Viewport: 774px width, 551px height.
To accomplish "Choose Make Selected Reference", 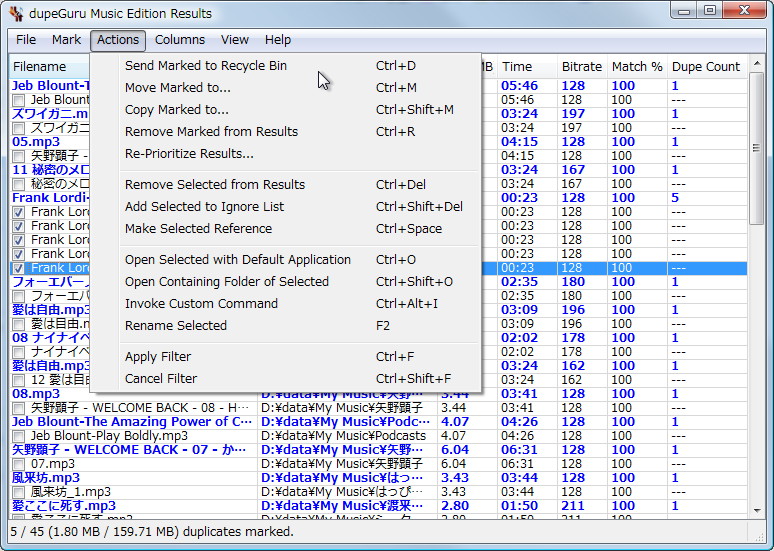I will click(285, 229).
